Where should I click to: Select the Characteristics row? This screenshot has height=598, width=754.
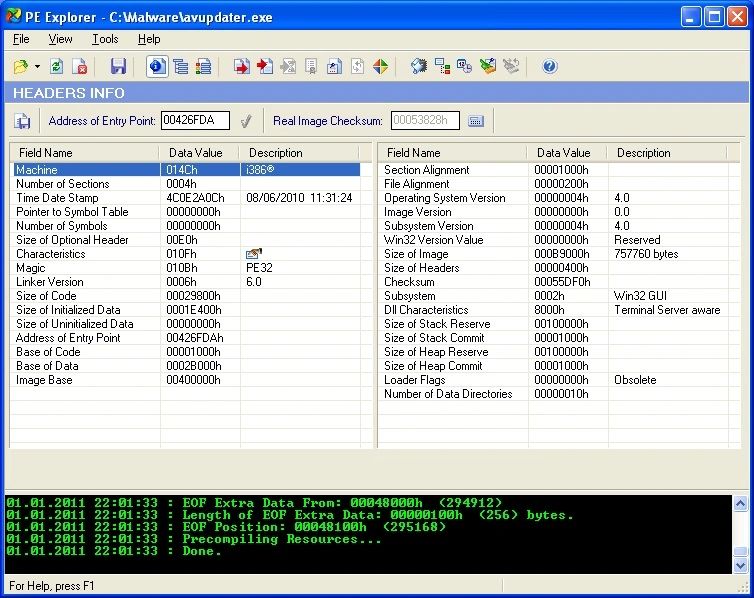point(187,253)
